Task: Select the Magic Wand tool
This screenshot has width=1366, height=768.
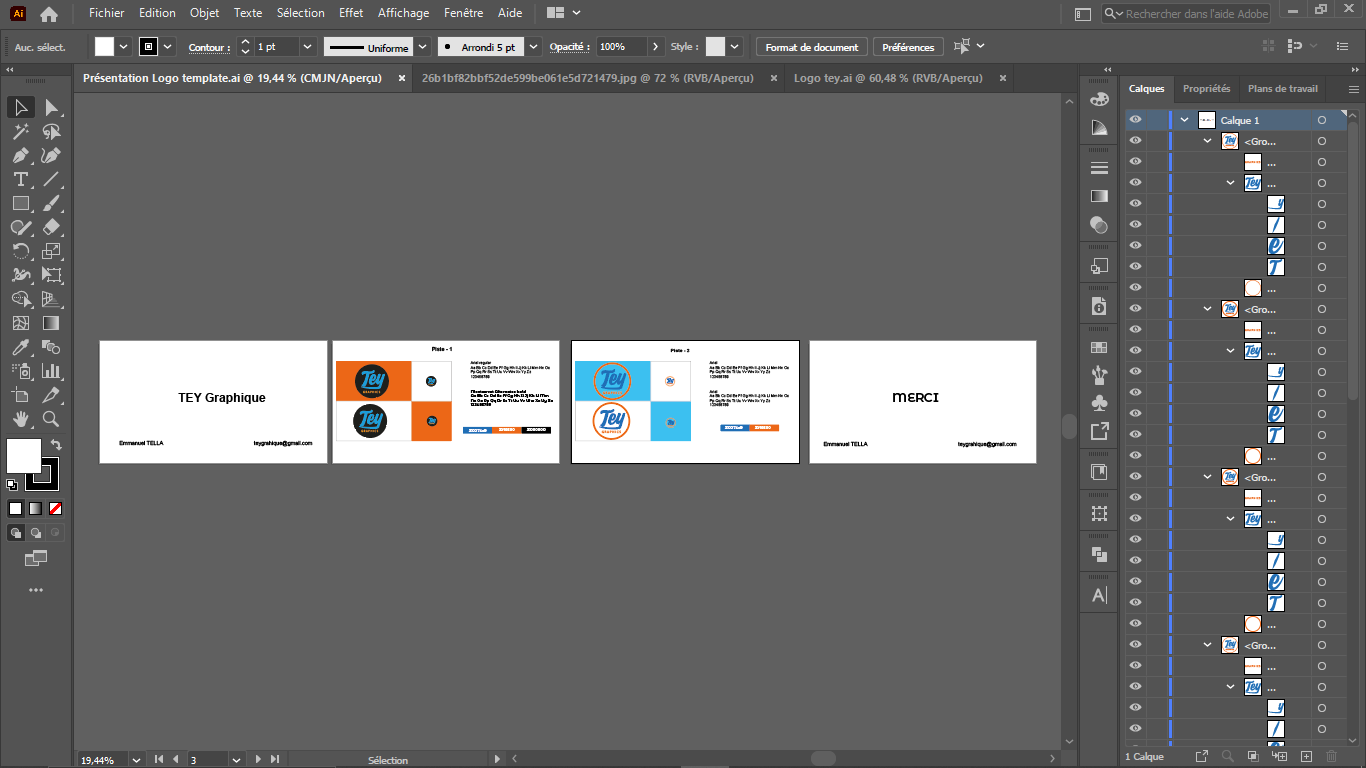Action: (21, 131)
